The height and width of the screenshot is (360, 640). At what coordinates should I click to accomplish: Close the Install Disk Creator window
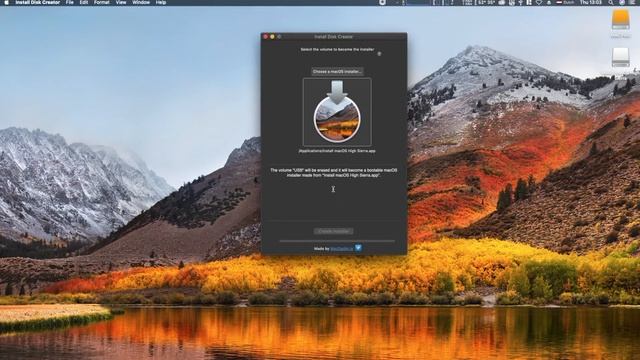tap(266, 37)
